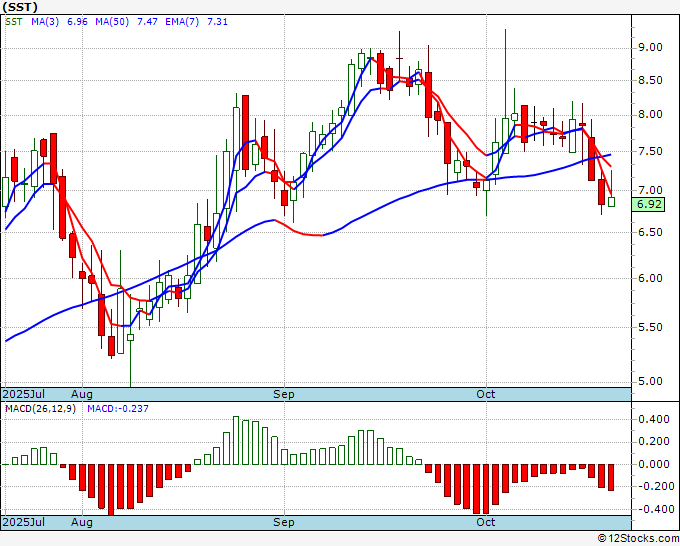Click the Aug label on MACD axis

coord(82,522)
